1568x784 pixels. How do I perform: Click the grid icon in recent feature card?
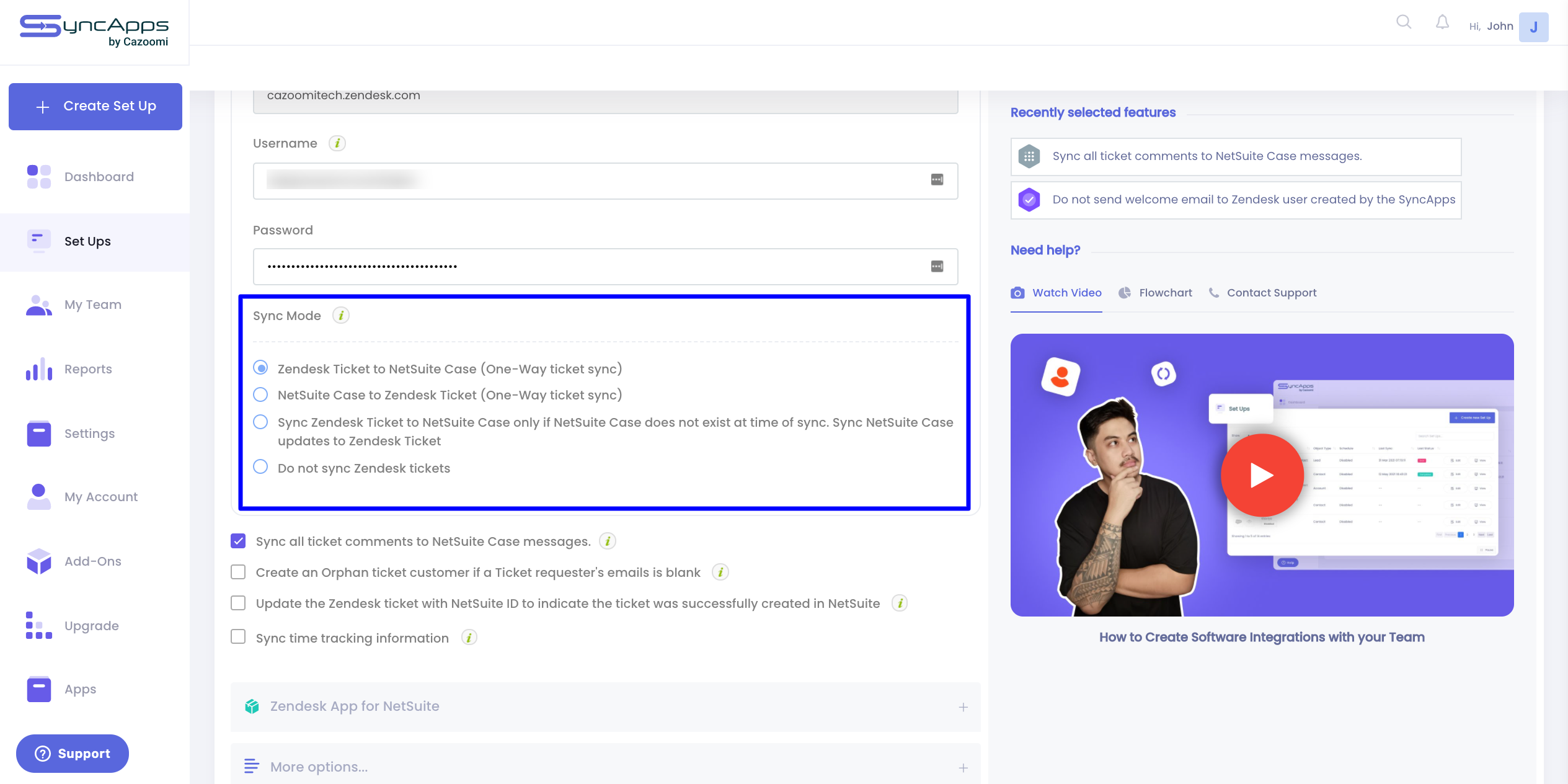pos(1029,156)
